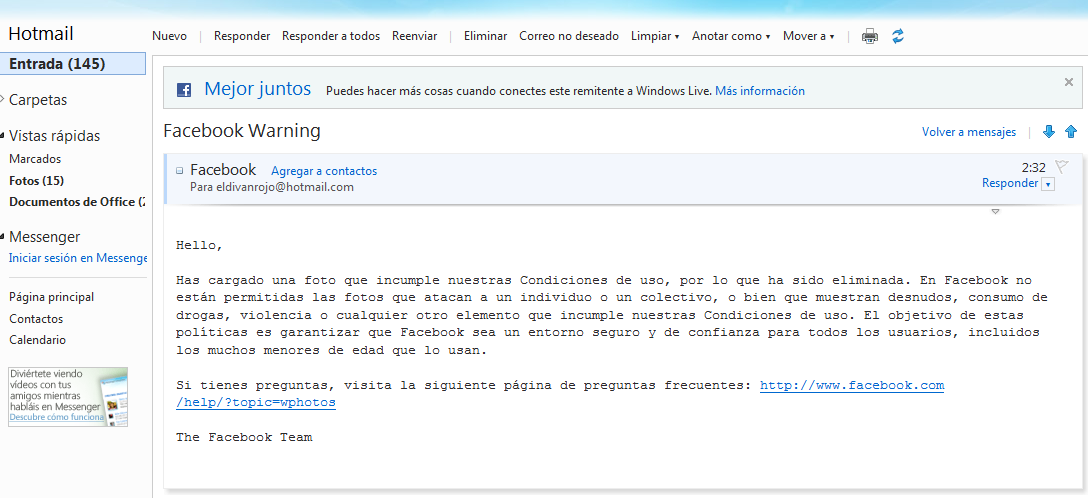Open Calendario page

(37, 340)
